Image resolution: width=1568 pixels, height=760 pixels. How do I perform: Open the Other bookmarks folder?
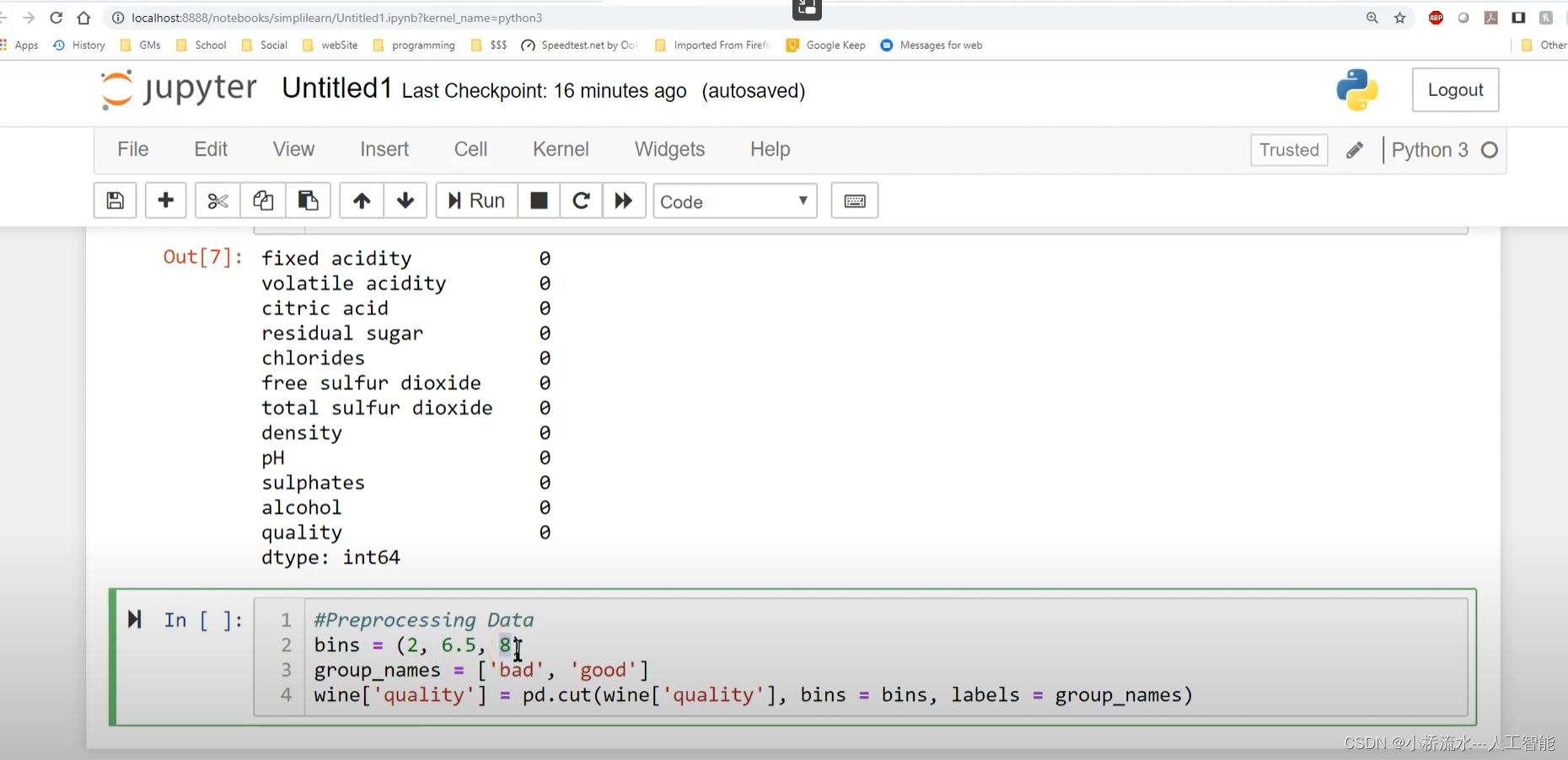coord(1544,45)
